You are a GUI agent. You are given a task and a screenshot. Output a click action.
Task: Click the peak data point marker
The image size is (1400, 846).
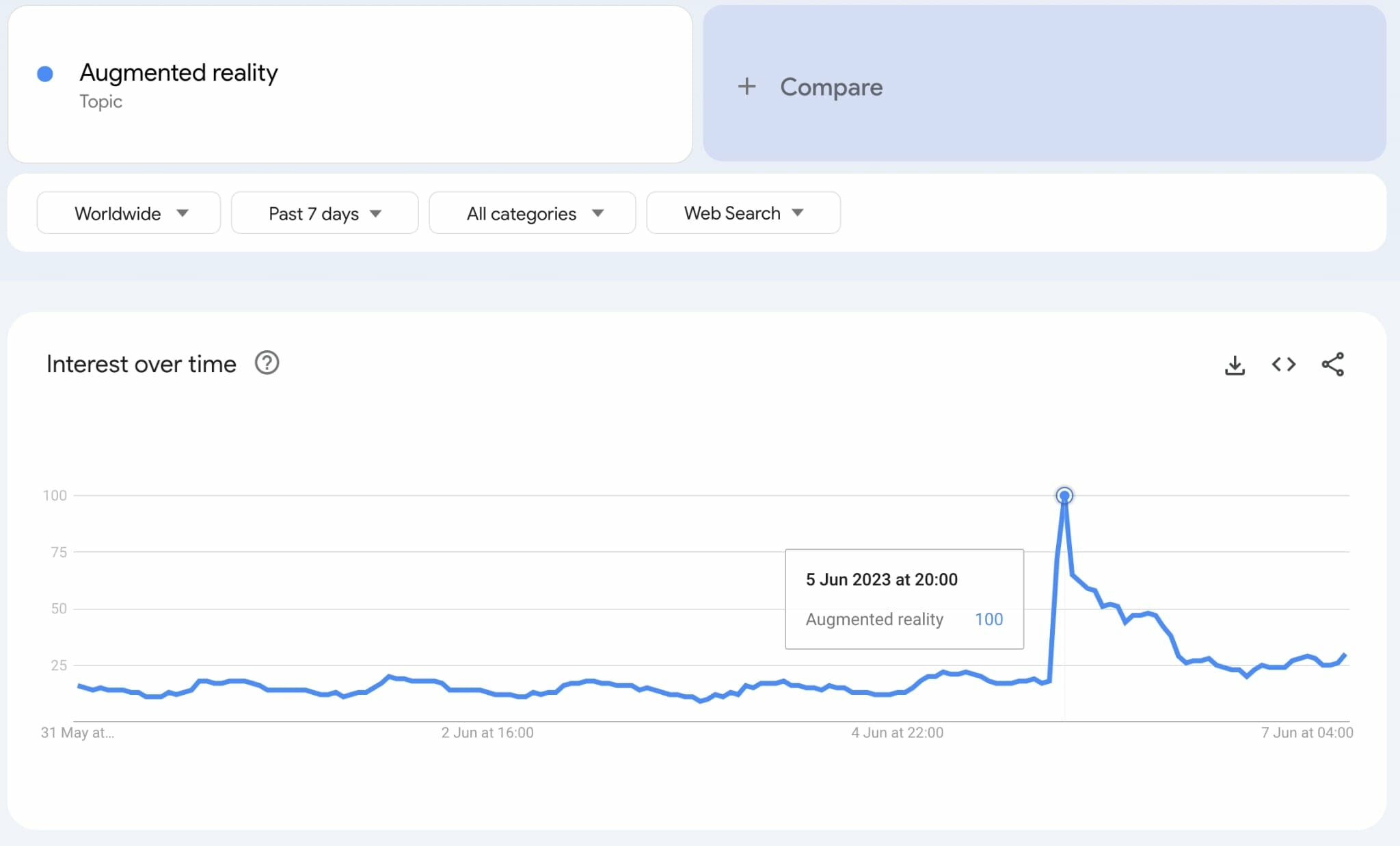pyautogui.click(x=1064, y=495)
